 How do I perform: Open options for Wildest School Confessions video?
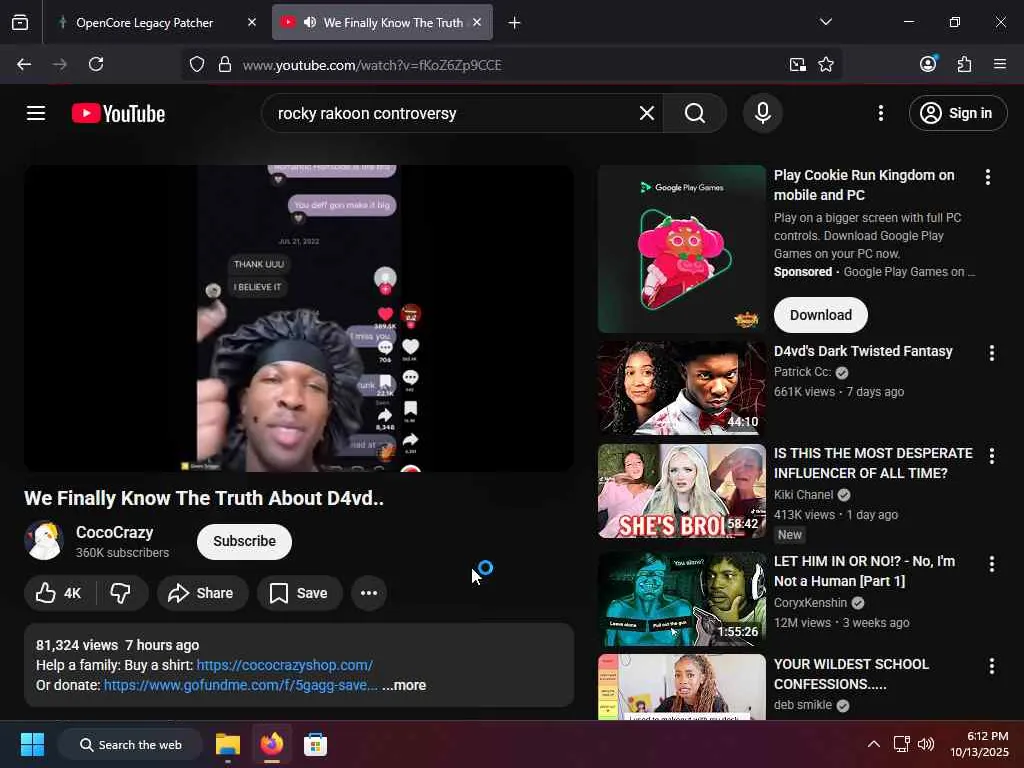click(991, 667)
